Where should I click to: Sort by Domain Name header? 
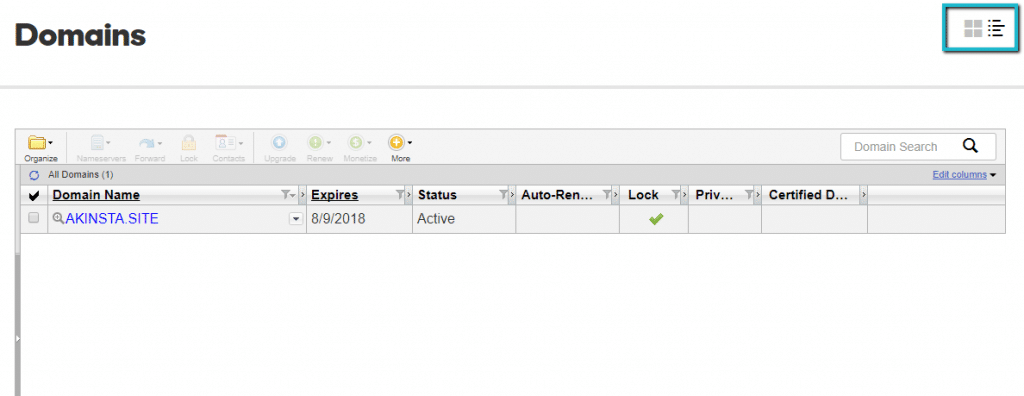(96, 195)
